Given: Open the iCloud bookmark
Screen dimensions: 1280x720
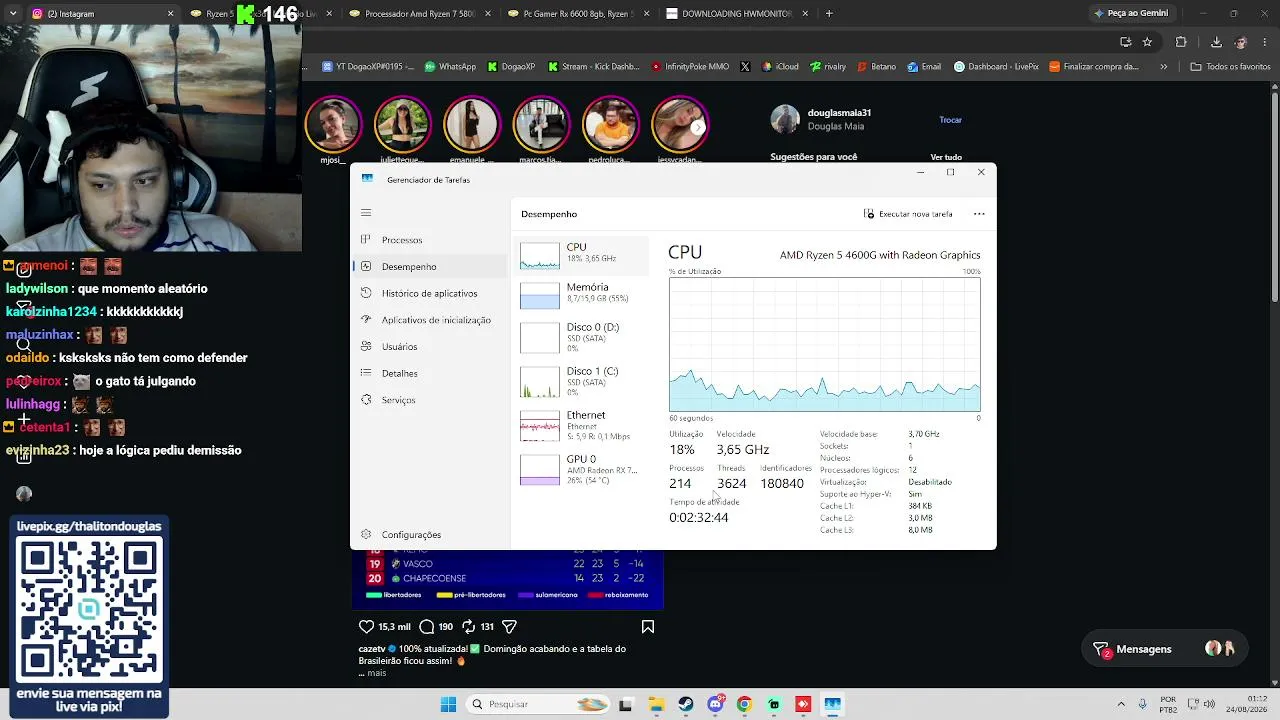Looking at the screenshot, I should 780,67.
